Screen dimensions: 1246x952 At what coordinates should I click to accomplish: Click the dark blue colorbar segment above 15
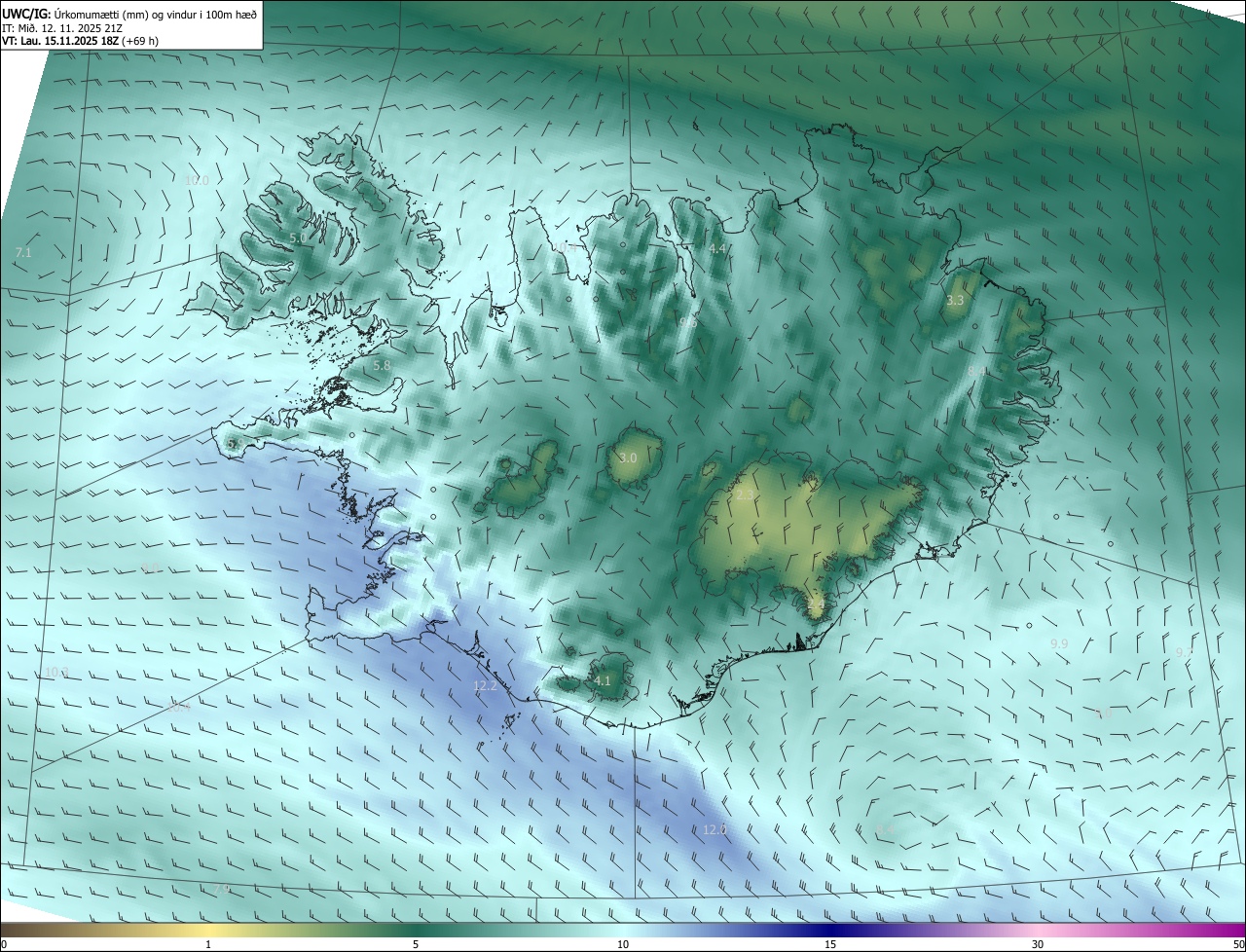[x=830, y=930]
